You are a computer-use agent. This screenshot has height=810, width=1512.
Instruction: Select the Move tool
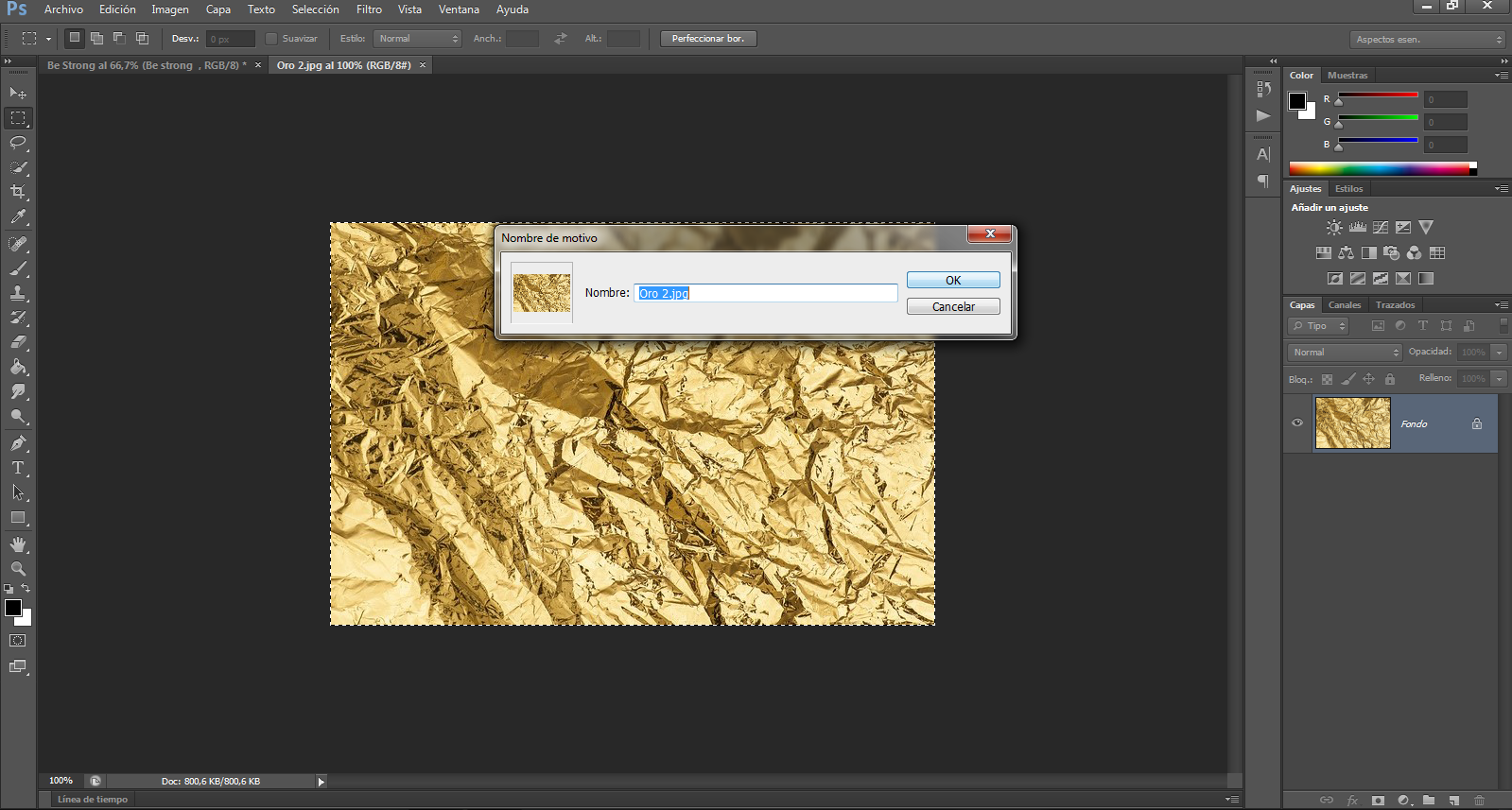click(x=18, y=93)
